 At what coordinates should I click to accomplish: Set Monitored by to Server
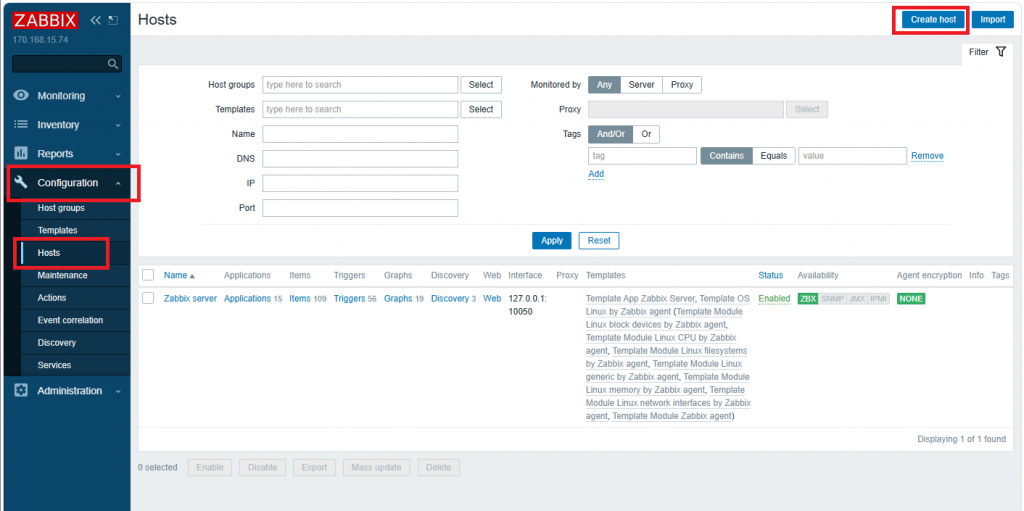click(641, 85)
